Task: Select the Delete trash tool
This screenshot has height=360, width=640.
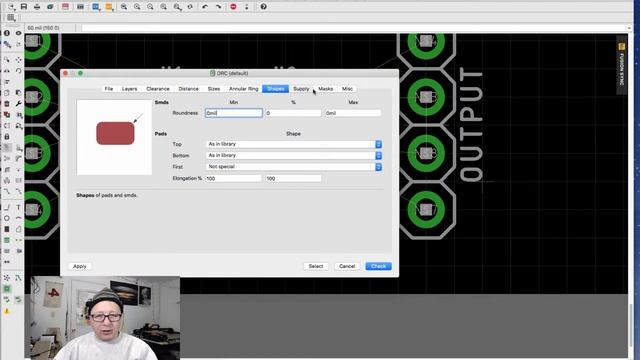Action: 7,104
